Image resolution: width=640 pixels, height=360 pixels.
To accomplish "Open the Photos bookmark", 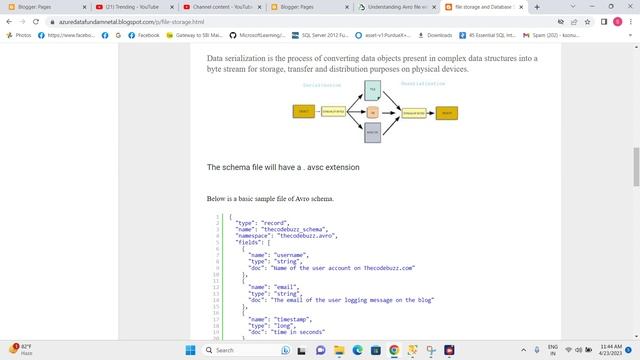I will point(19,35).
